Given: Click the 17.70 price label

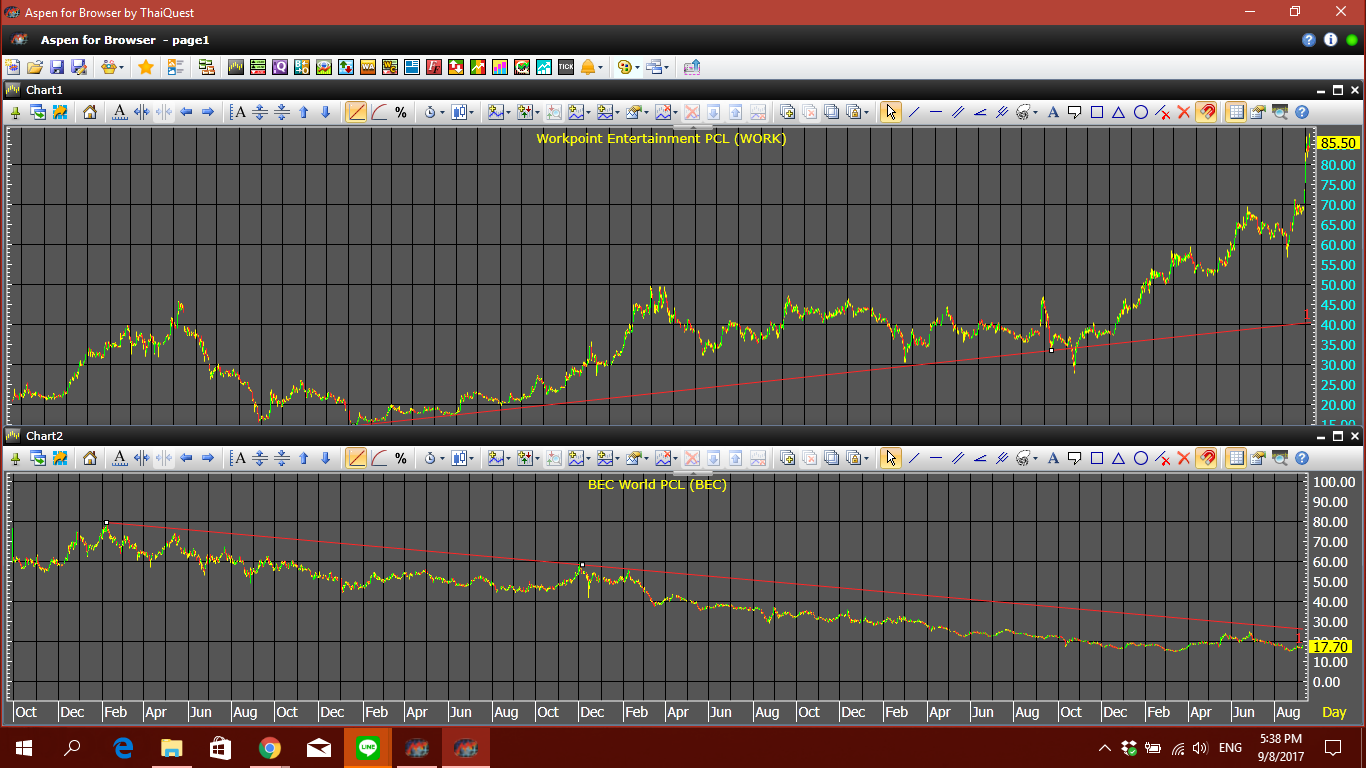Looking at the screenshot, I should click(1332, 647).
